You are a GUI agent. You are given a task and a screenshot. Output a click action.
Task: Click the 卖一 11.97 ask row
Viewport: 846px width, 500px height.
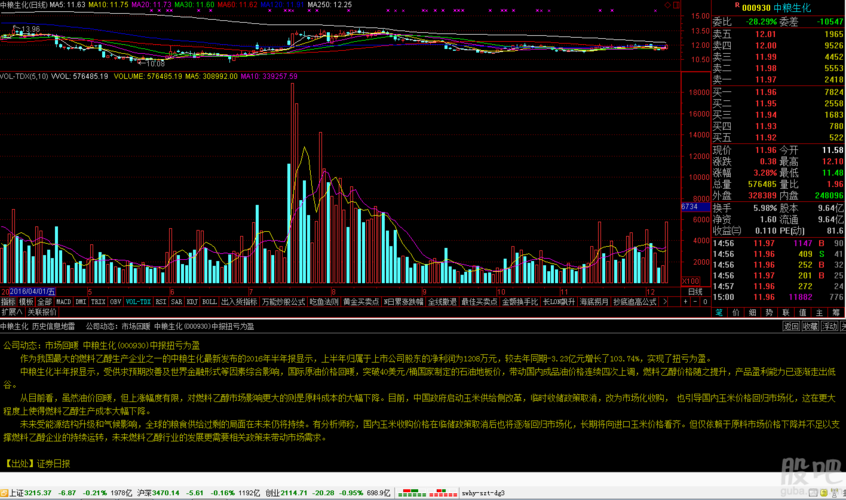777,79
